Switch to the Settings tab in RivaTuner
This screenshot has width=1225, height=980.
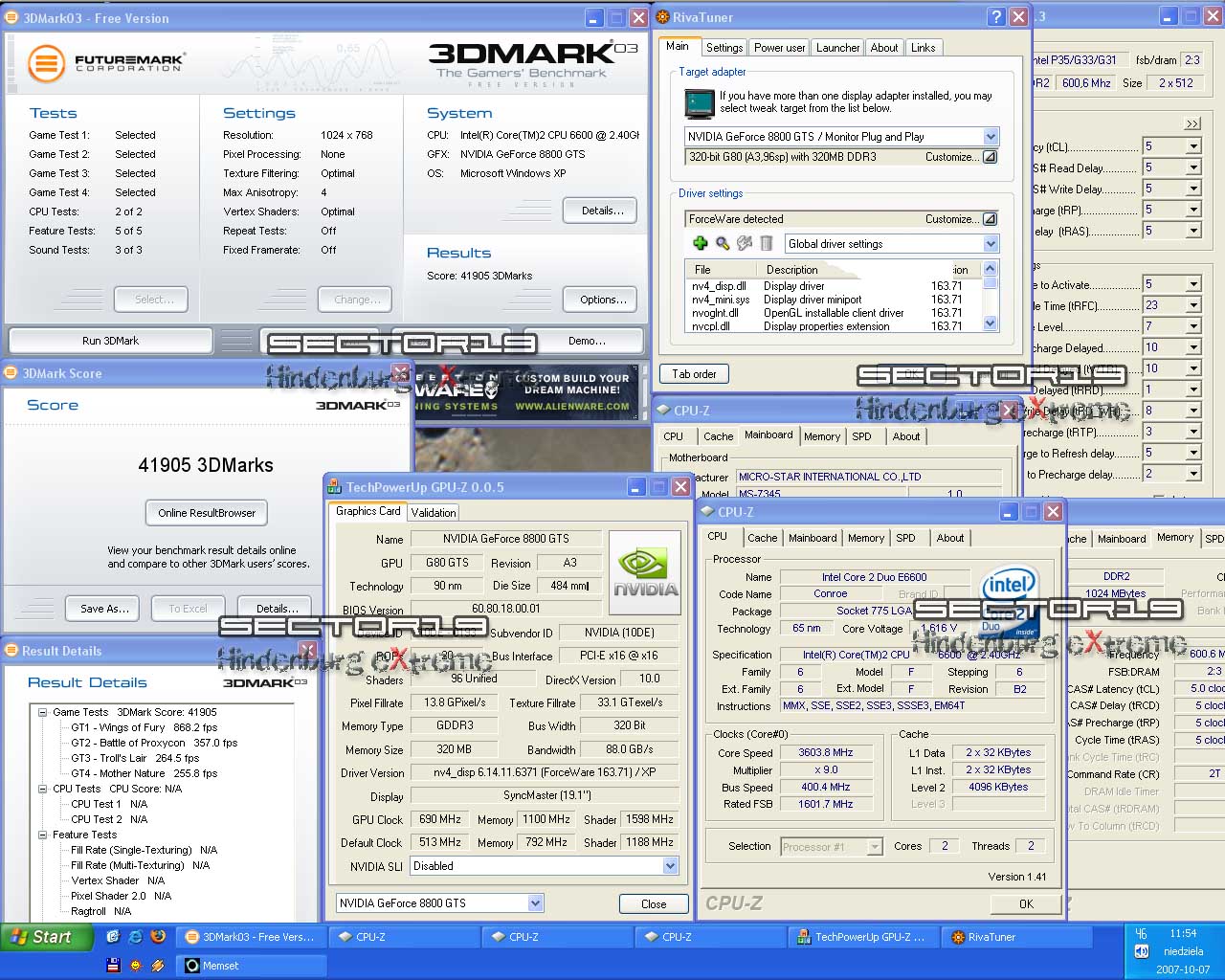tap(724, 48)
